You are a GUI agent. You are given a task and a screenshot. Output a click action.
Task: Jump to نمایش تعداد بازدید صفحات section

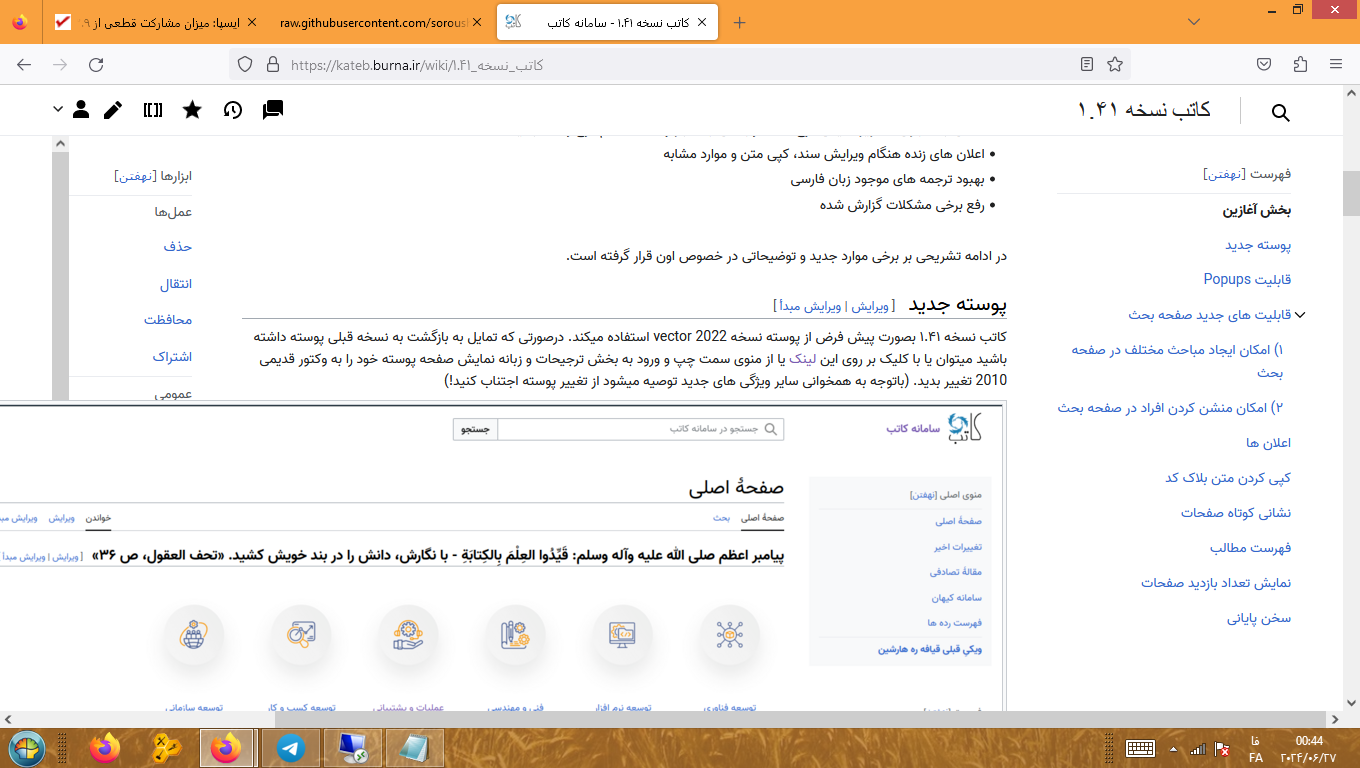tap(1216, 583)
